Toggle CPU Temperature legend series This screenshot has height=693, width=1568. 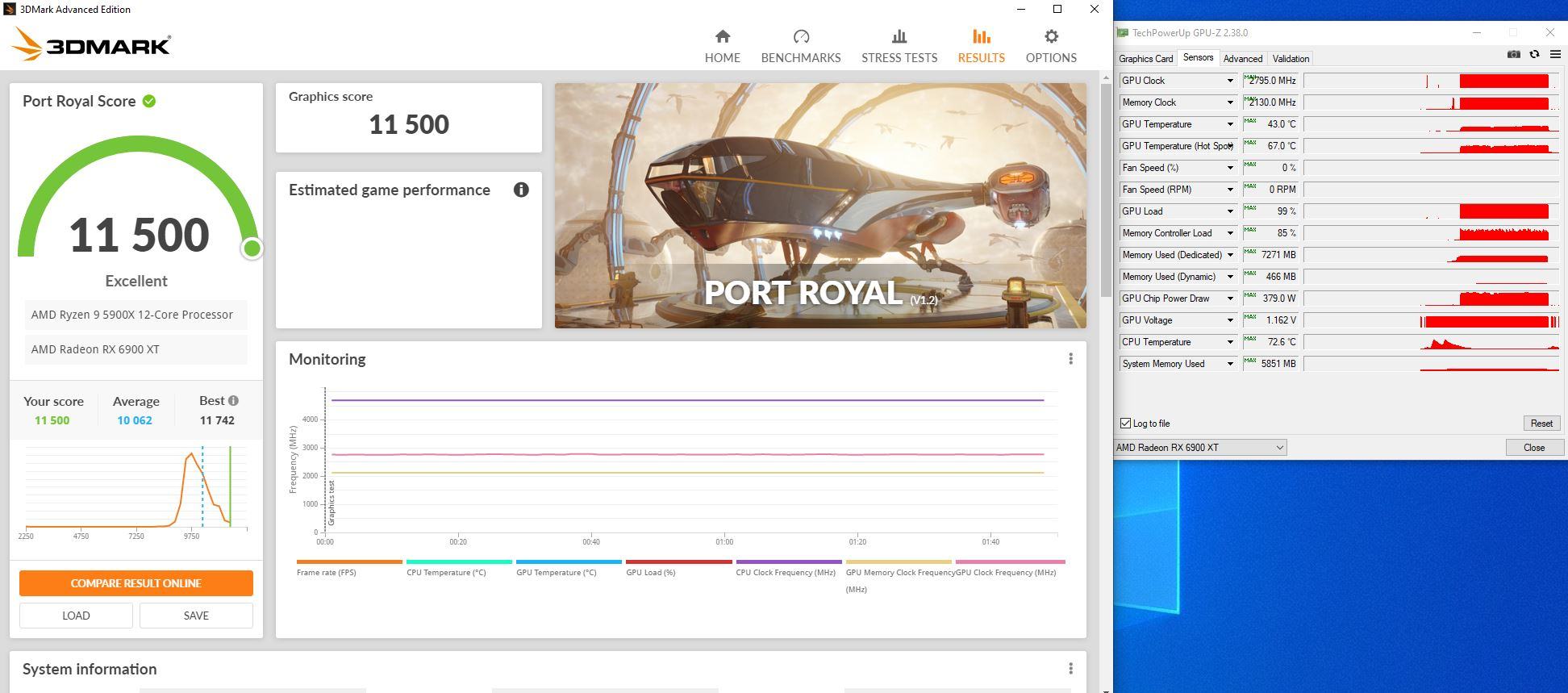click(459, 568)
